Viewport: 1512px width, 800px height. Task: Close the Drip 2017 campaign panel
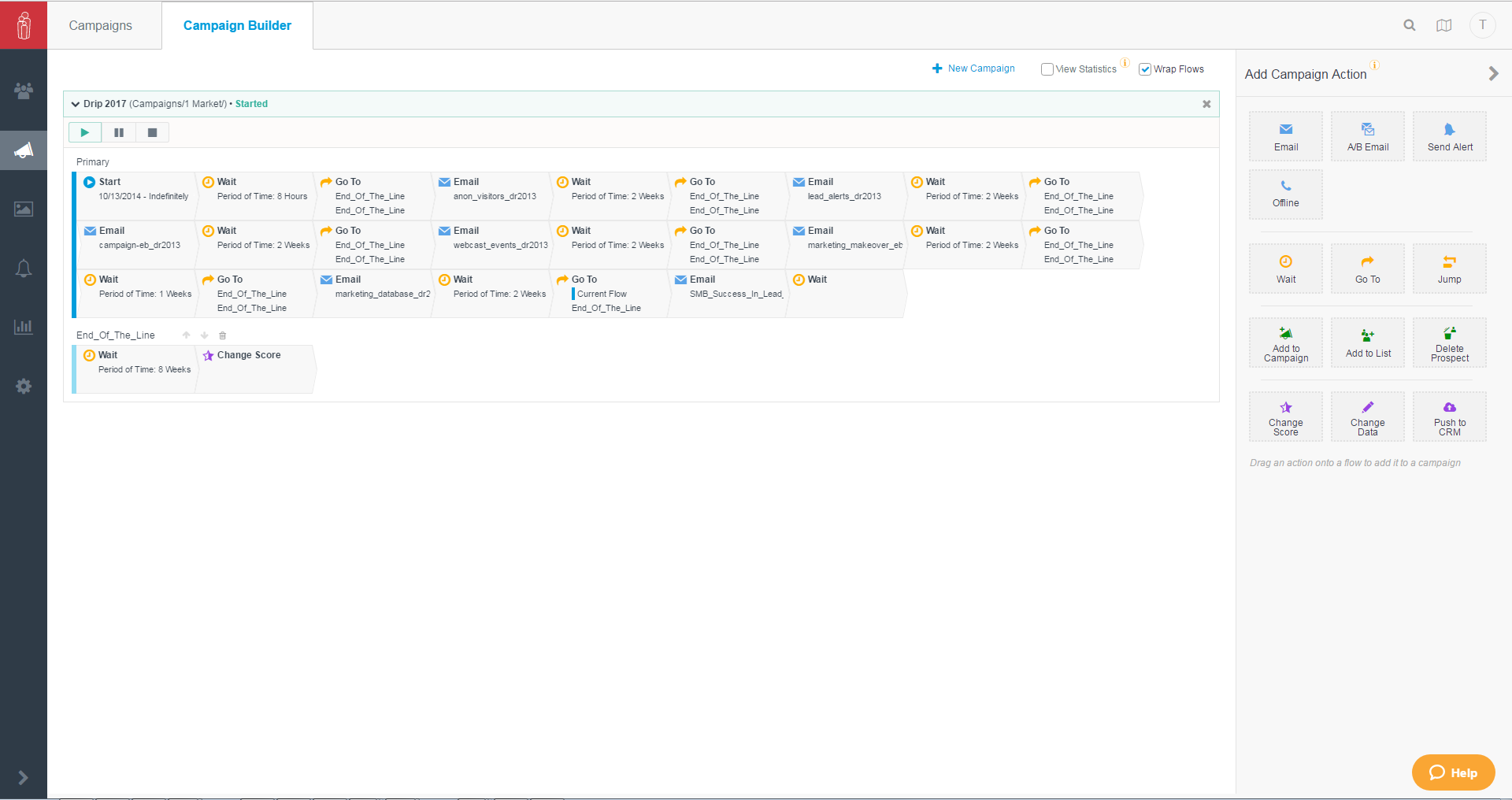(1206, 104)
